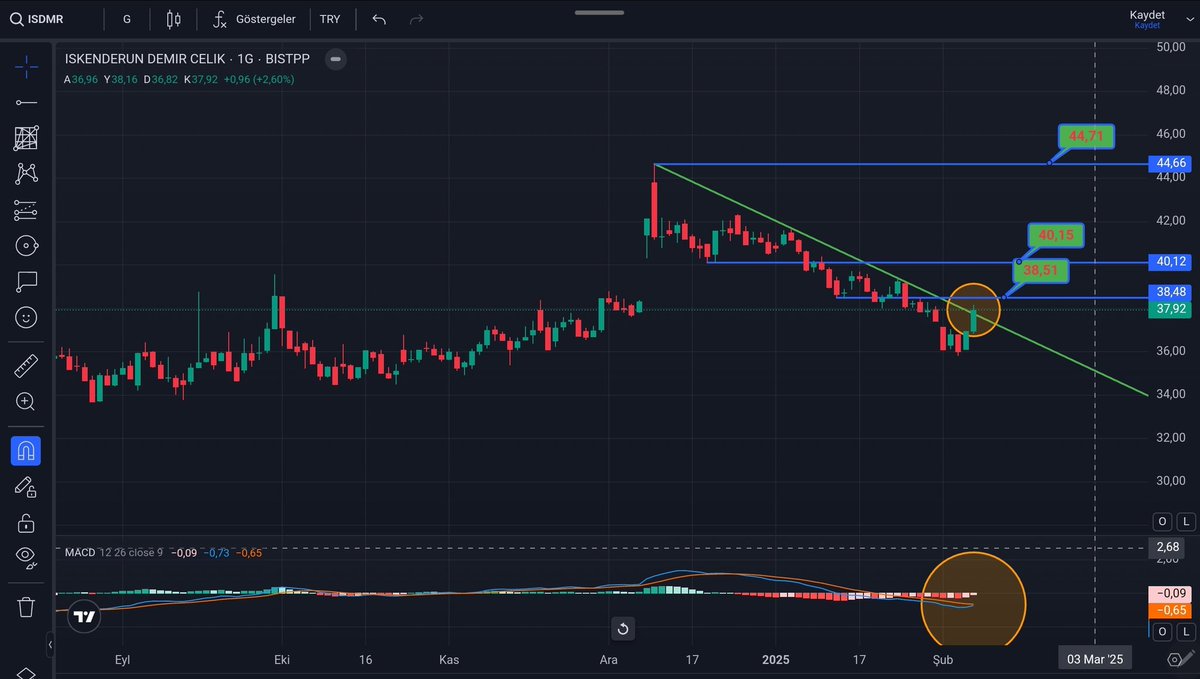The image size is (1200, 679).
Task: Open the candlestick chart type selector
Action: click(174, 18)
